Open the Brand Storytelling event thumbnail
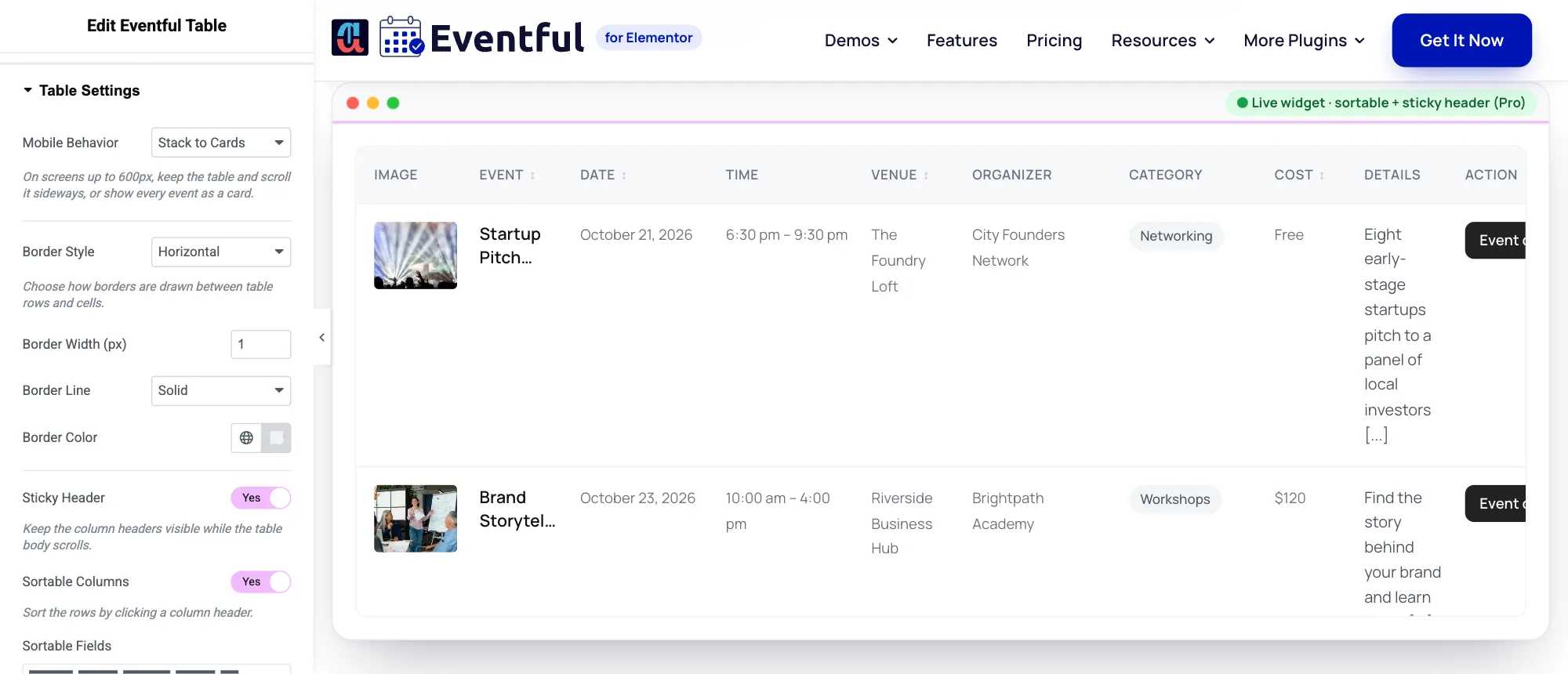Screen dimensions: 1568x674 (x=416, y=519)
